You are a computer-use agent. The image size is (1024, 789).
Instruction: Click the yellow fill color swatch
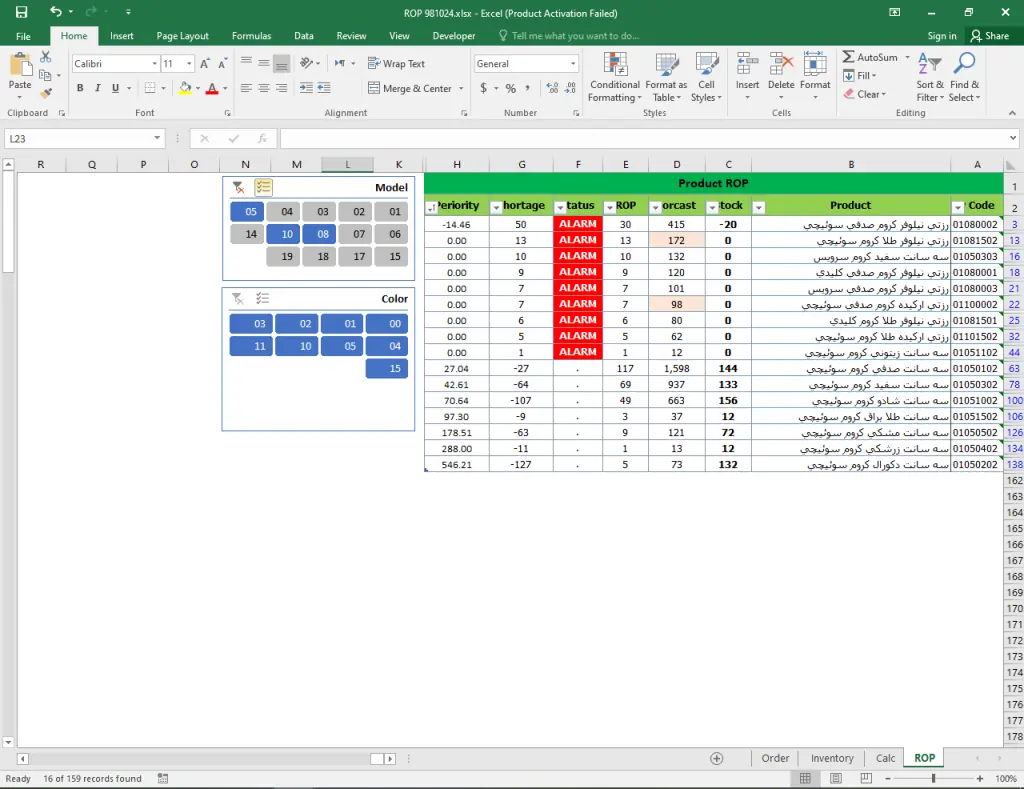pyautogui.click(x=185, y=89)
